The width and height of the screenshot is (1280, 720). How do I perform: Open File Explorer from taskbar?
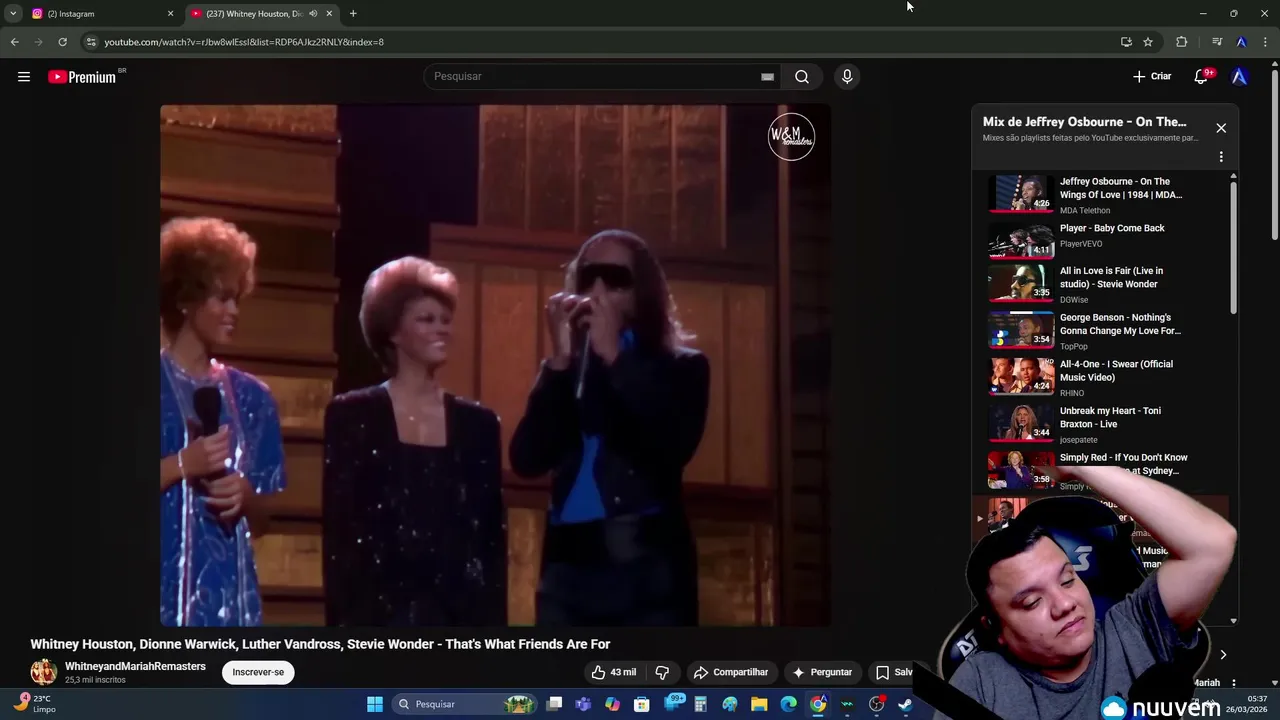pyautogui.click(x=759, y=704)
